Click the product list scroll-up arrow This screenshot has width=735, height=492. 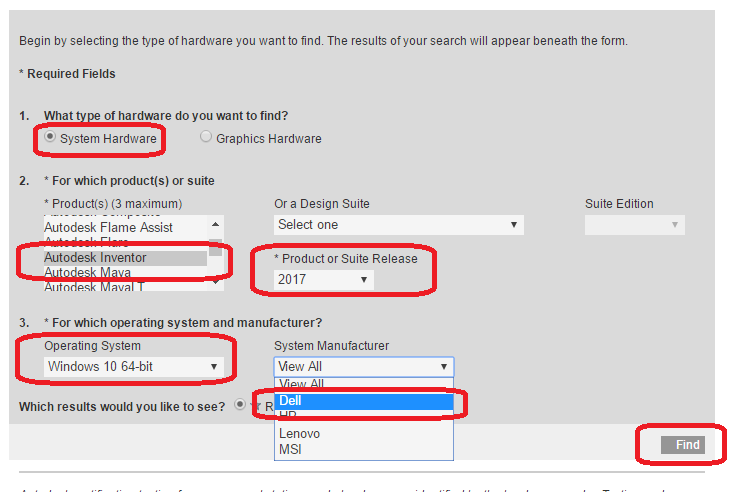[215, 224]
